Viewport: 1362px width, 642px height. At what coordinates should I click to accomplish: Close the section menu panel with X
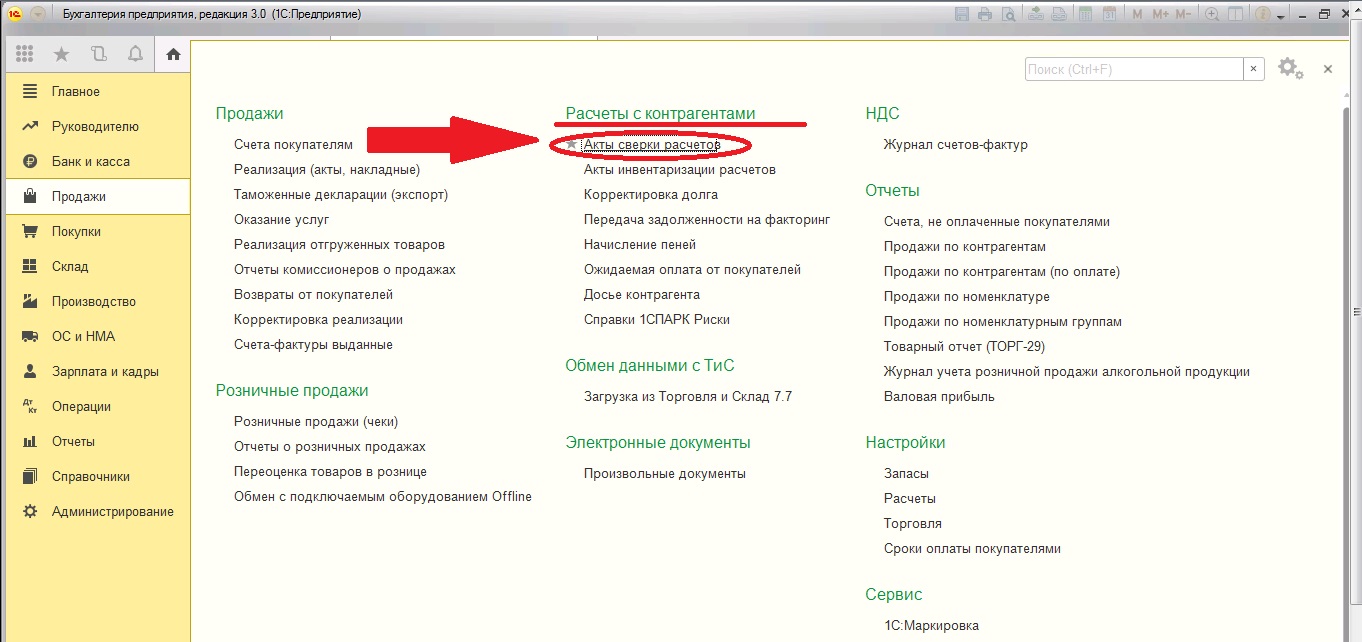coord(1328,69)
